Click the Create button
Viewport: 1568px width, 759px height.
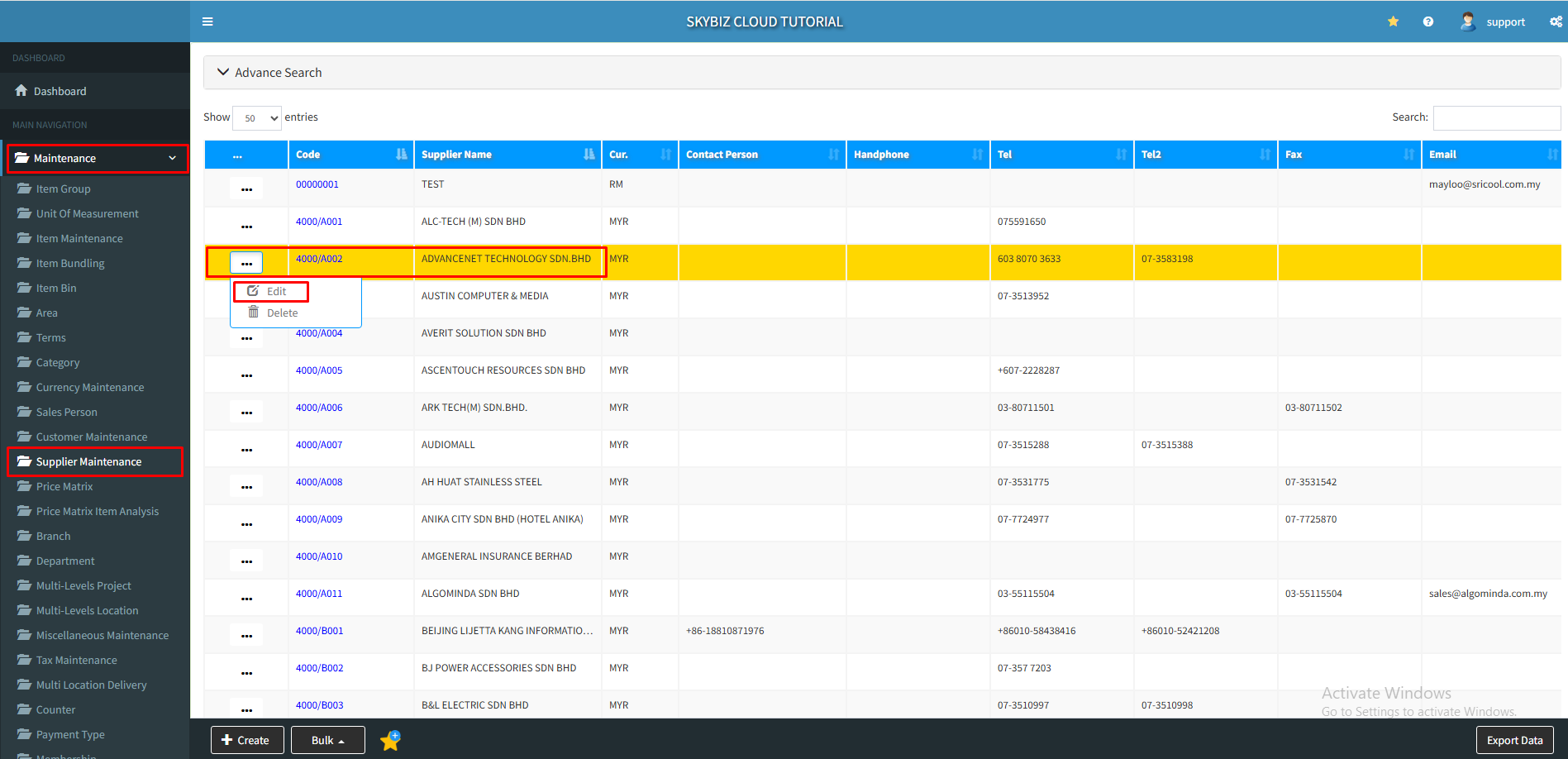246,740
